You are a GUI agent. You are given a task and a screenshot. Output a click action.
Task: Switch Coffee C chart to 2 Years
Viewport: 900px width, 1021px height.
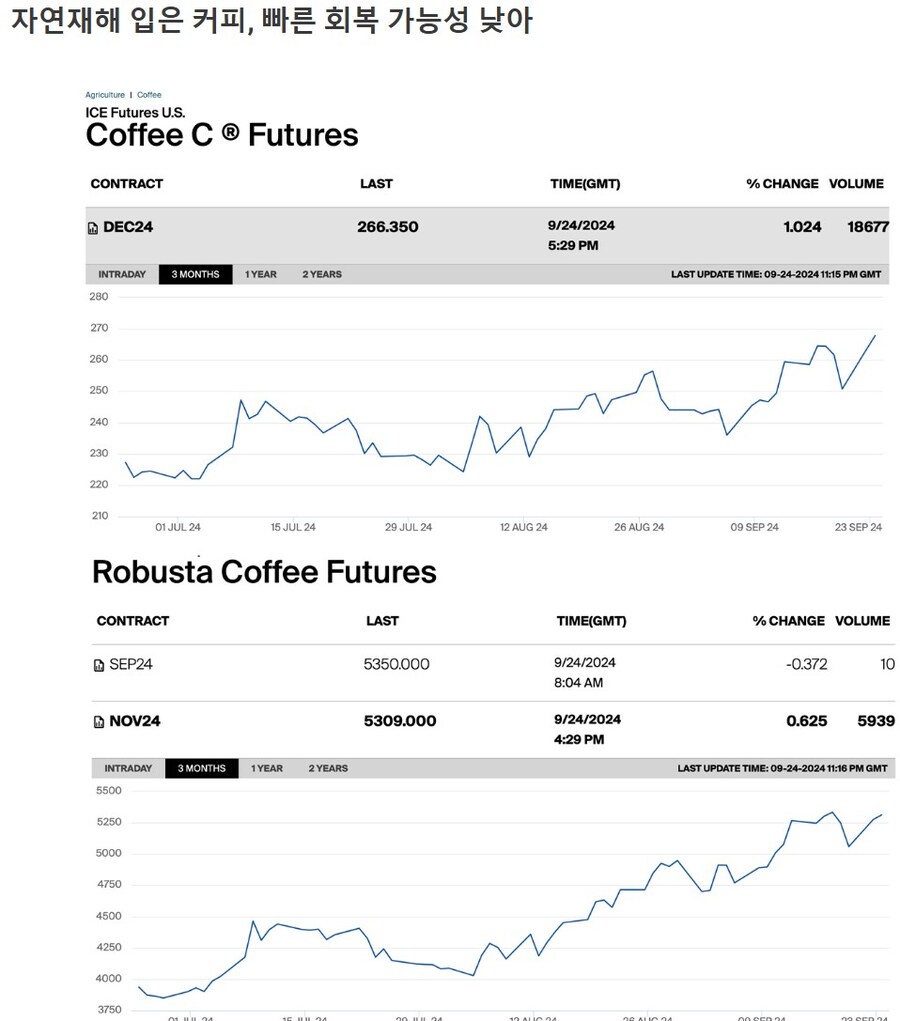point(322,274)
